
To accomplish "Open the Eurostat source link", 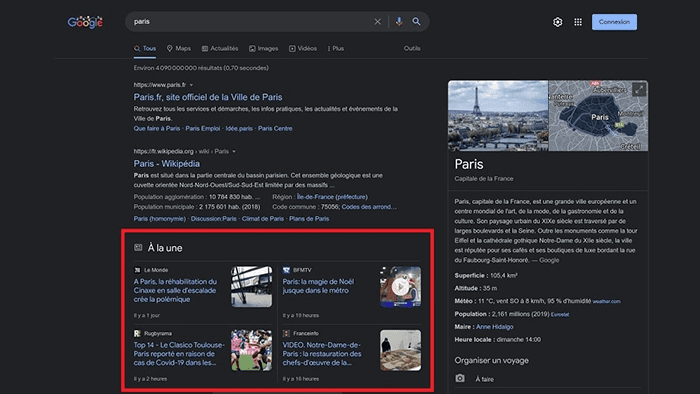I will [x=560, y=315].
